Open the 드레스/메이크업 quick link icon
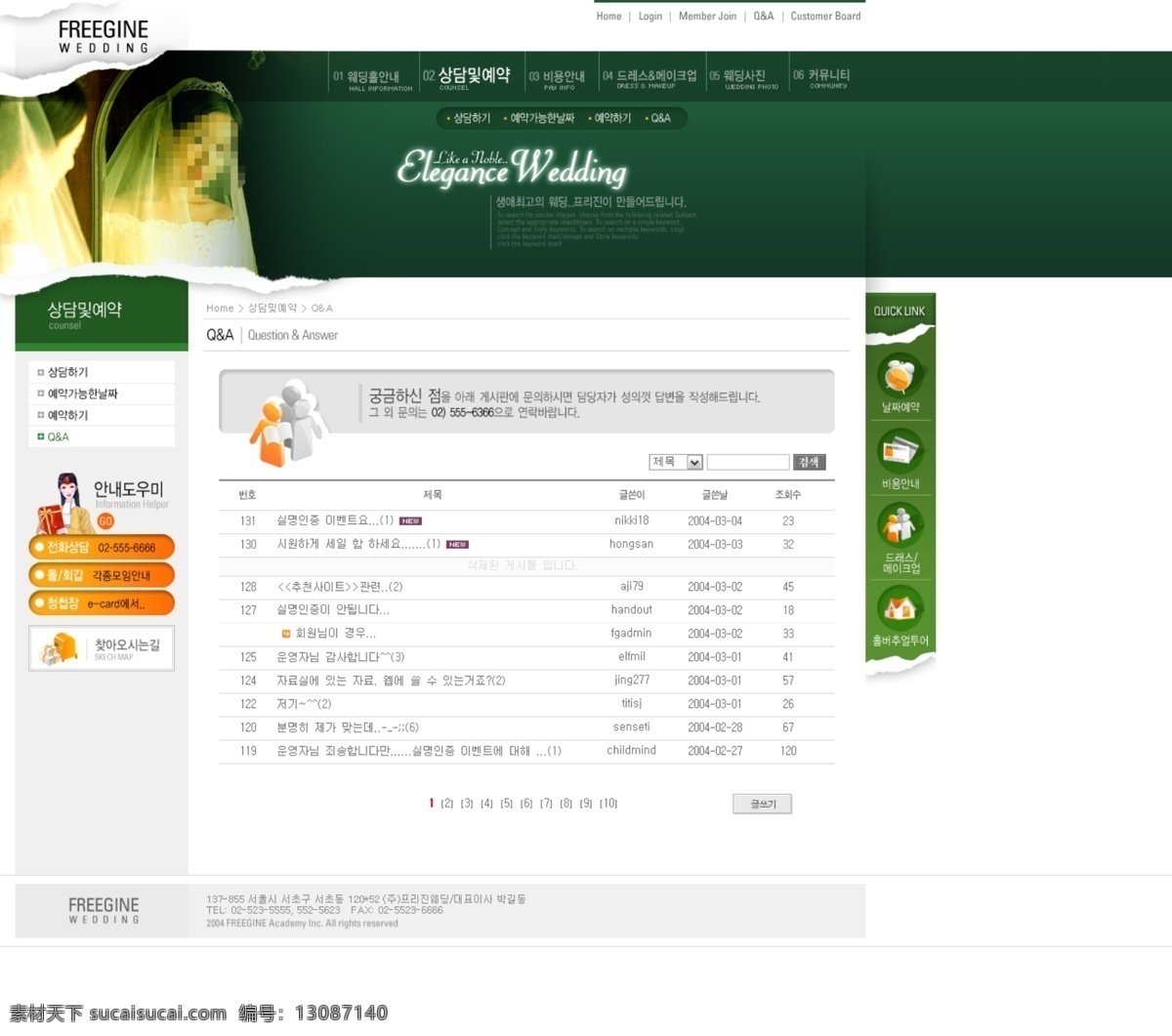The height and width of the screenshot is (1036, 1172). coord(899,525)
